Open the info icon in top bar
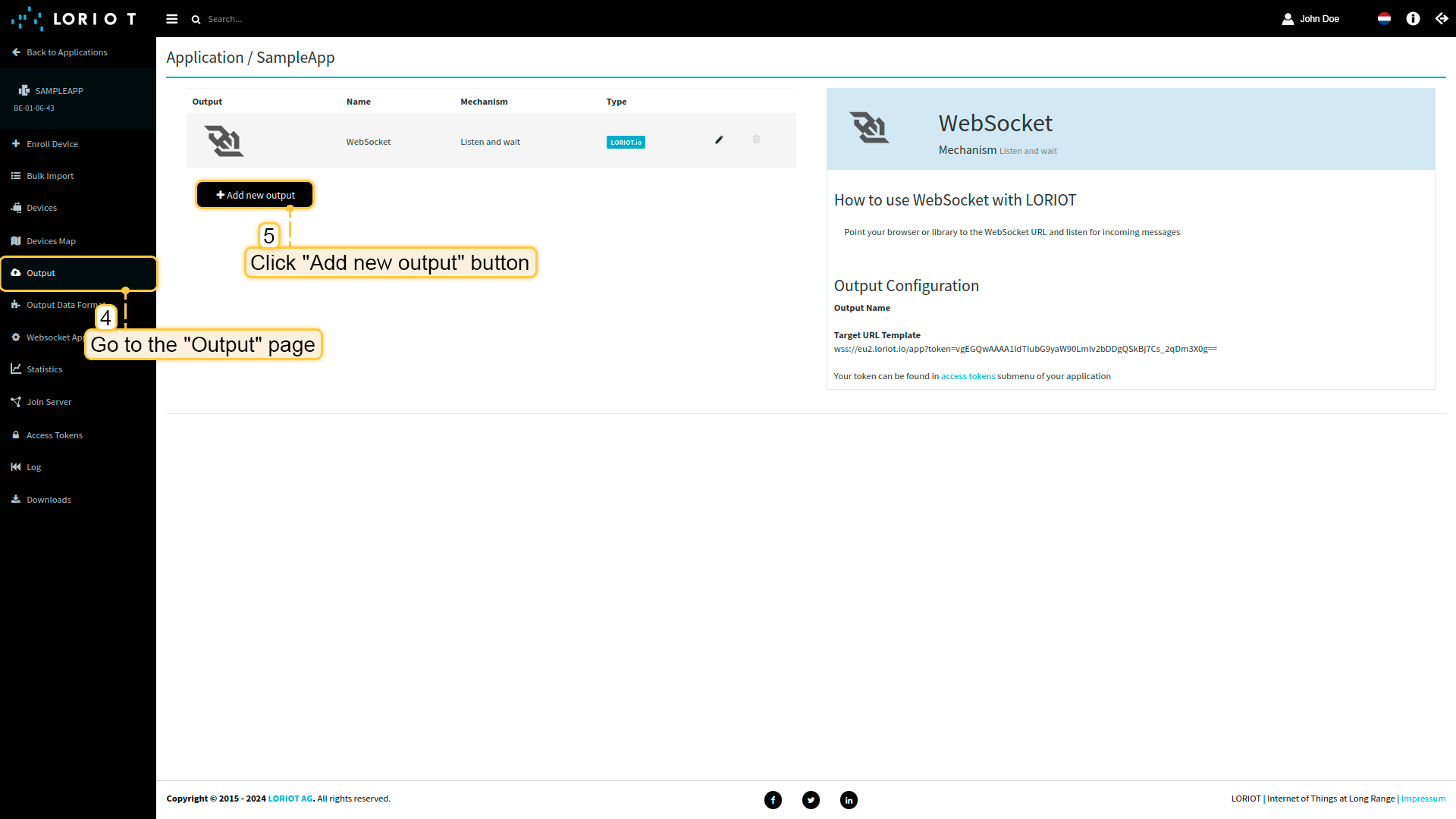 point(1413,19)
